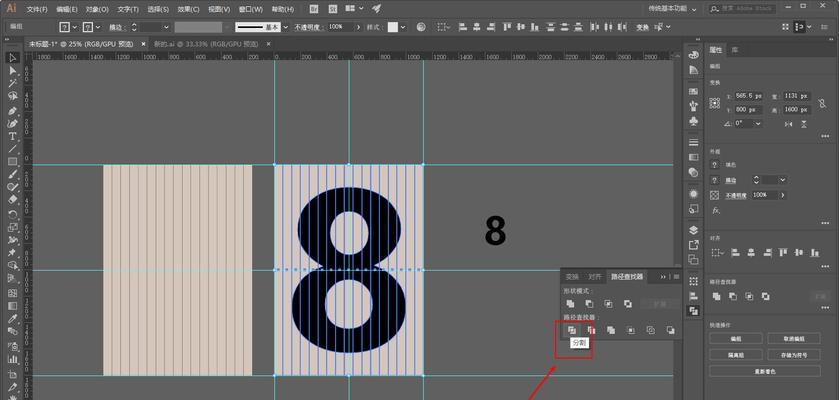Flip vertically in Properties transform section

click(x=804, y=124)
